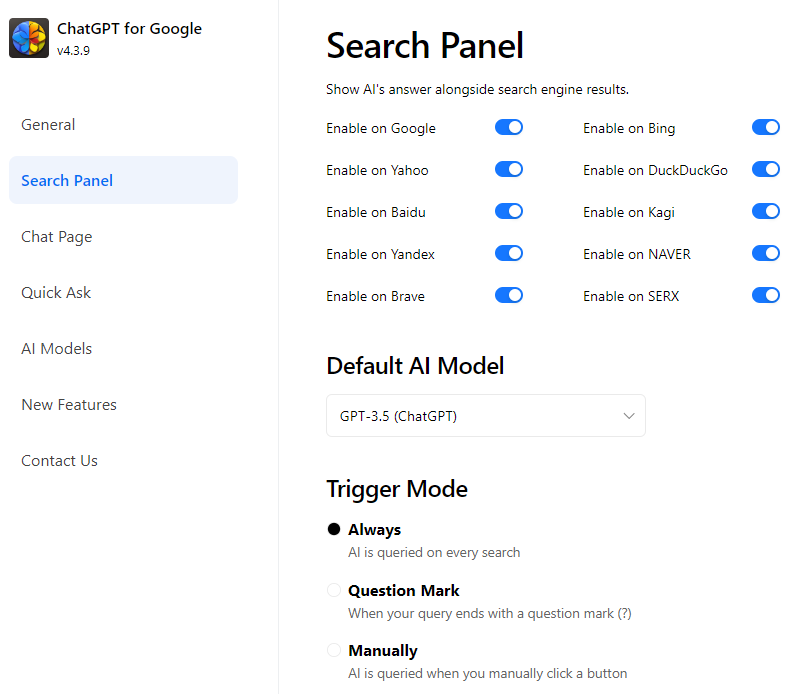Click the Question Mark option label

pyautogui.click(x=404, y=591)
